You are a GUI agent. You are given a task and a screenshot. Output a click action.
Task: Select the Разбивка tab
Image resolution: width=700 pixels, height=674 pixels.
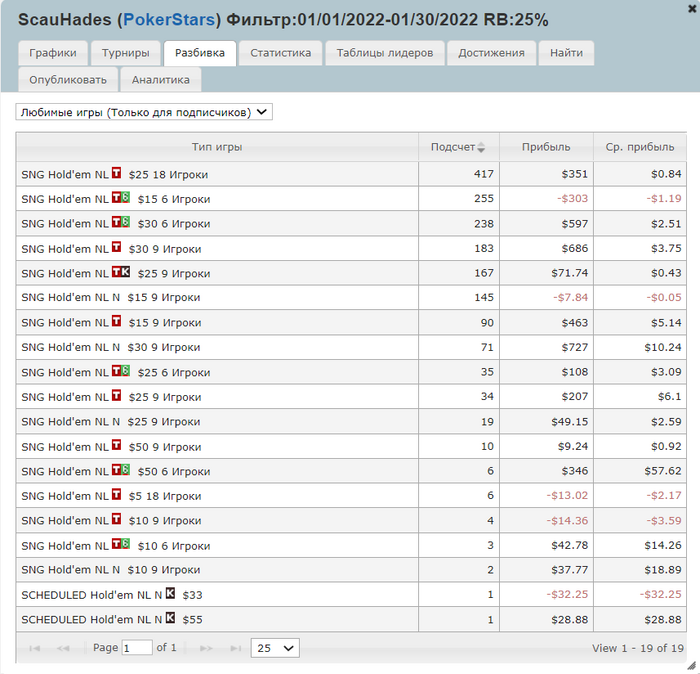coord(200,53)
